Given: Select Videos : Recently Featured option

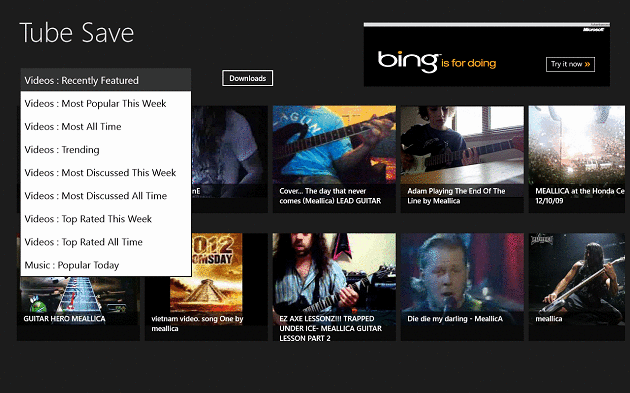Looking at the screenshot, I should 106,80.
